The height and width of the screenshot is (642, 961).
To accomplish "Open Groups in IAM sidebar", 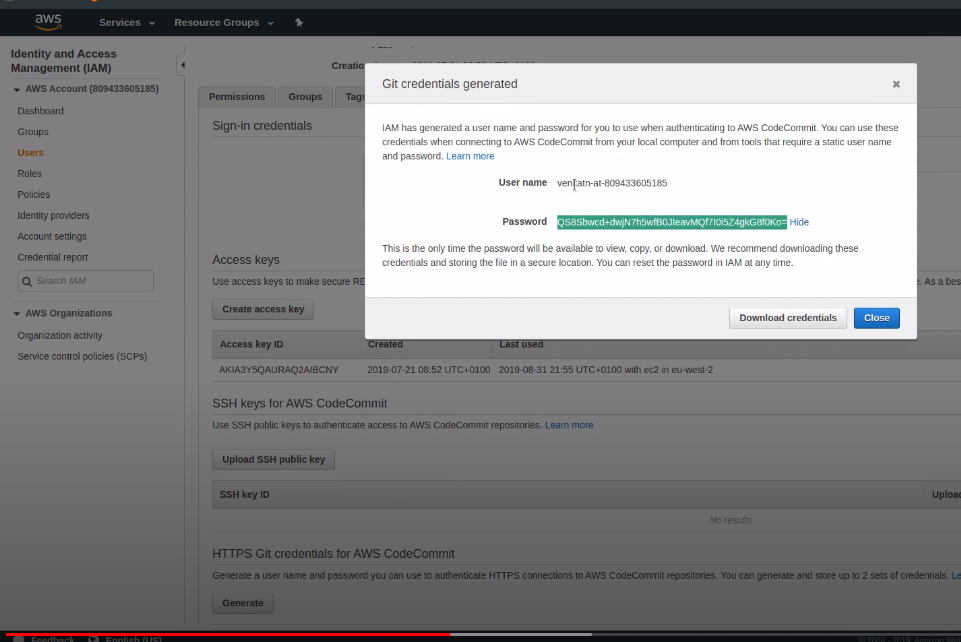I will click(33, 132).
